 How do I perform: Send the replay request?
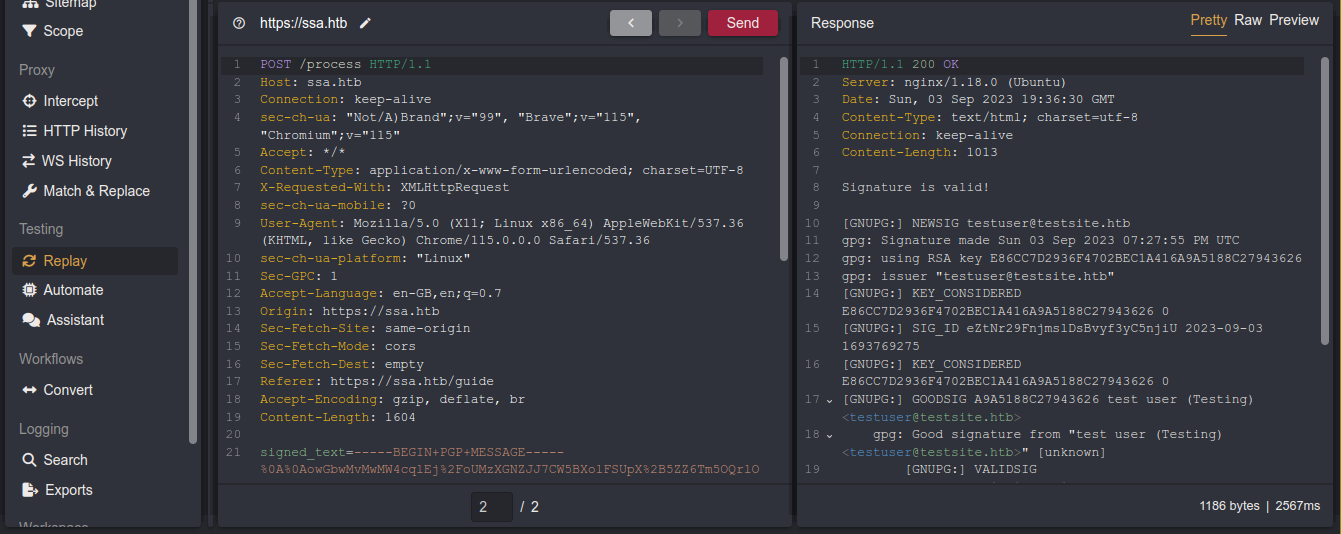pyautogui.click(x=742, y=23)
